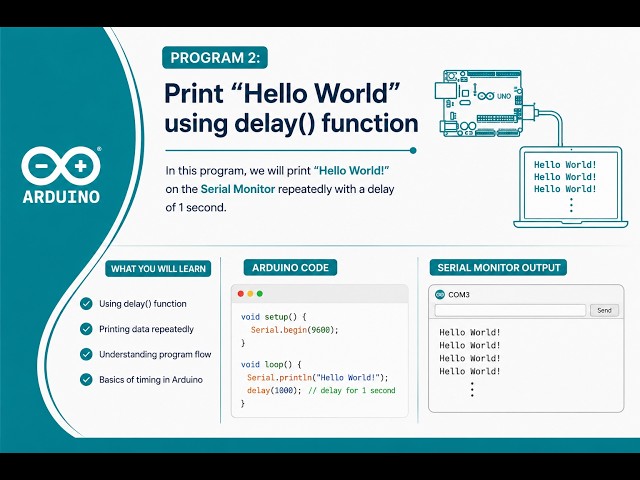Click the comment // delay for 1 second

click(352, 391)
